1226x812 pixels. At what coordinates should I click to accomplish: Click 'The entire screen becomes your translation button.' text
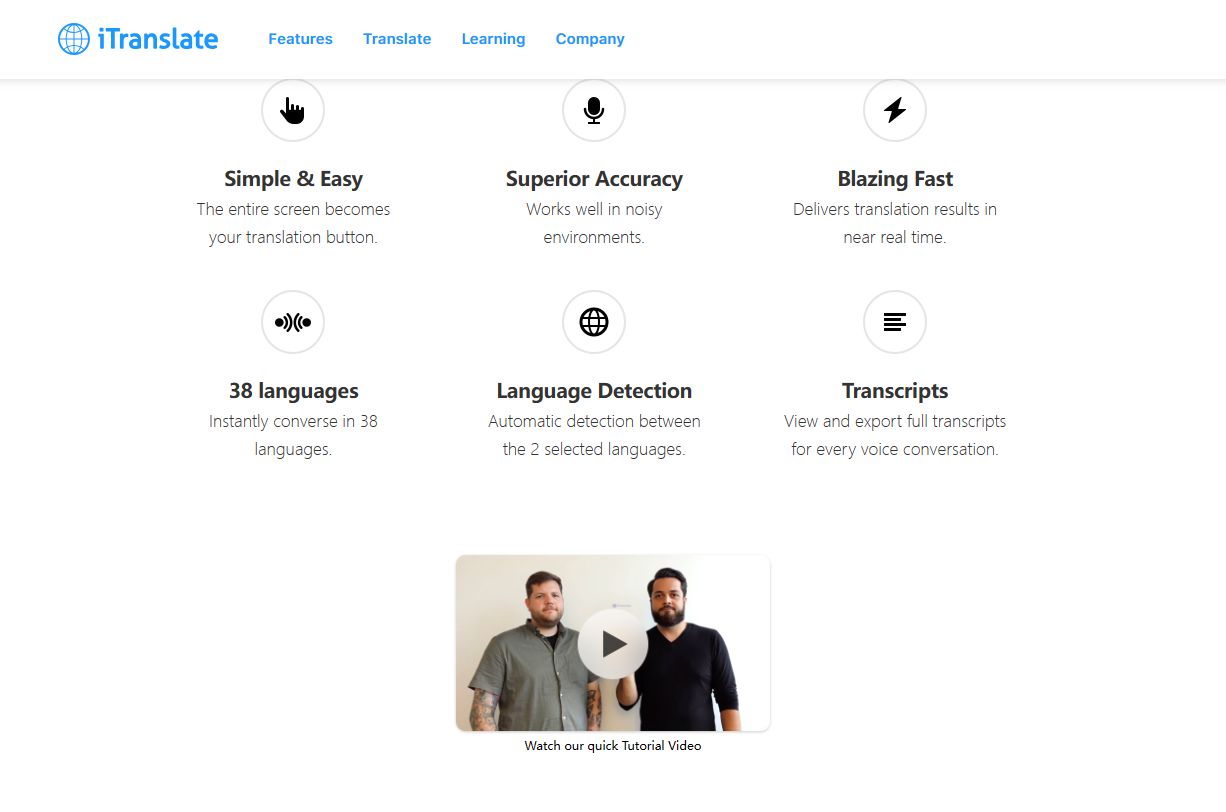click(x=293, y=223)
